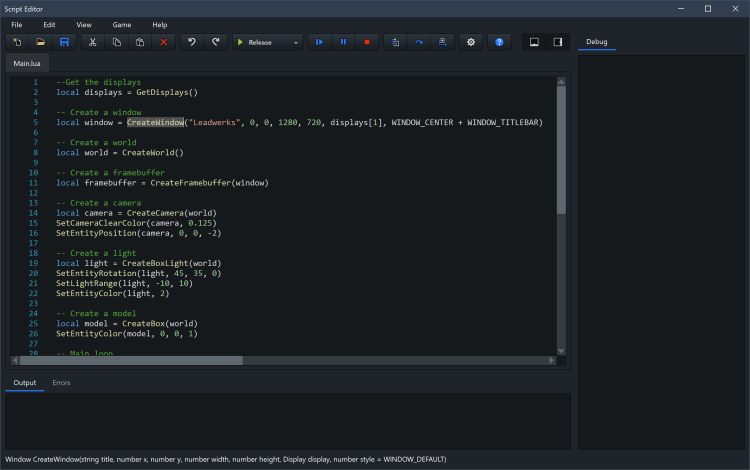Toggle the right side Debug panel
750x470 pixels.
coord(558,42)
